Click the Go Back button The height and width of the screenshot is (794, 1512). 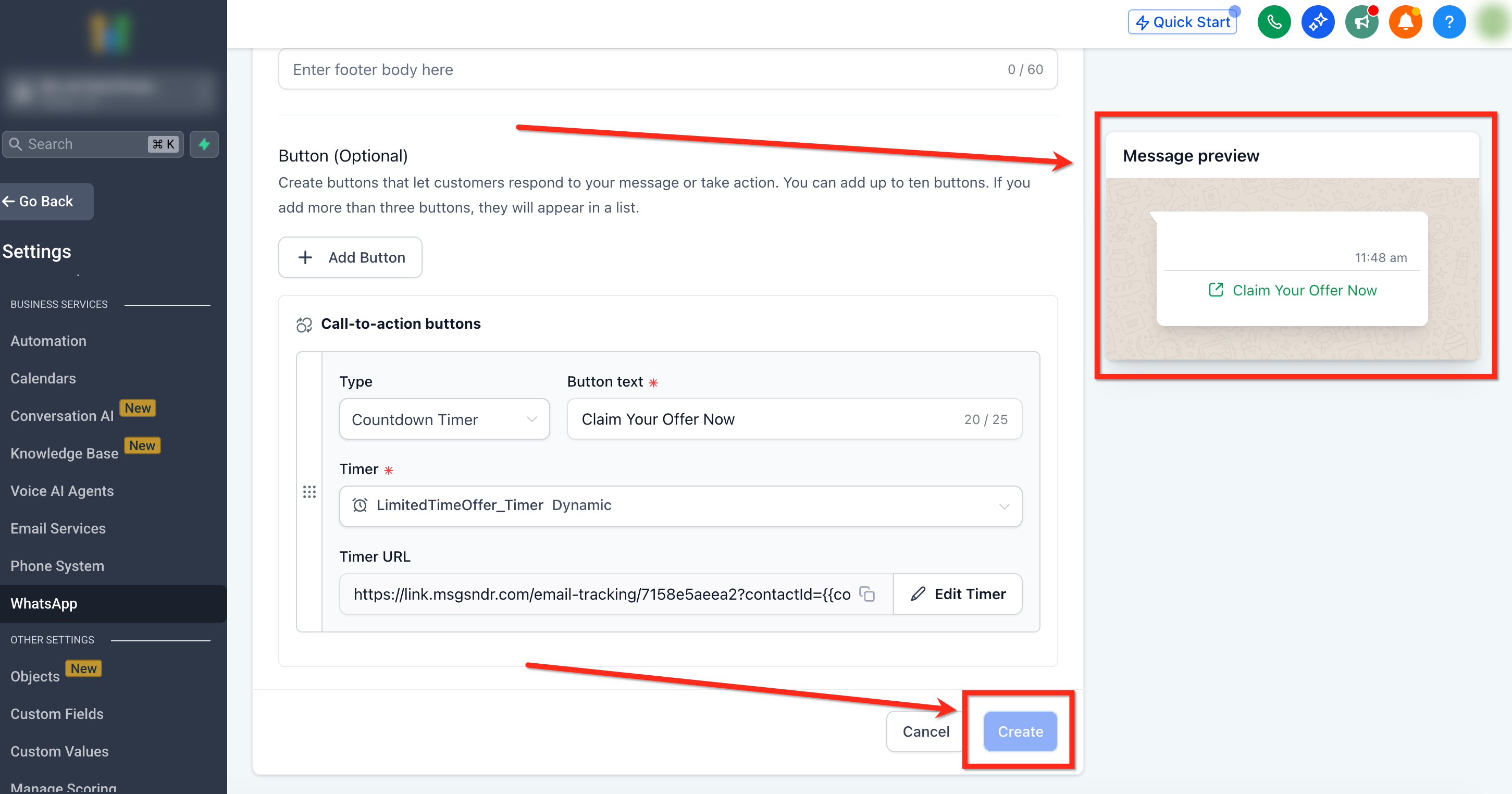point(46,201)
